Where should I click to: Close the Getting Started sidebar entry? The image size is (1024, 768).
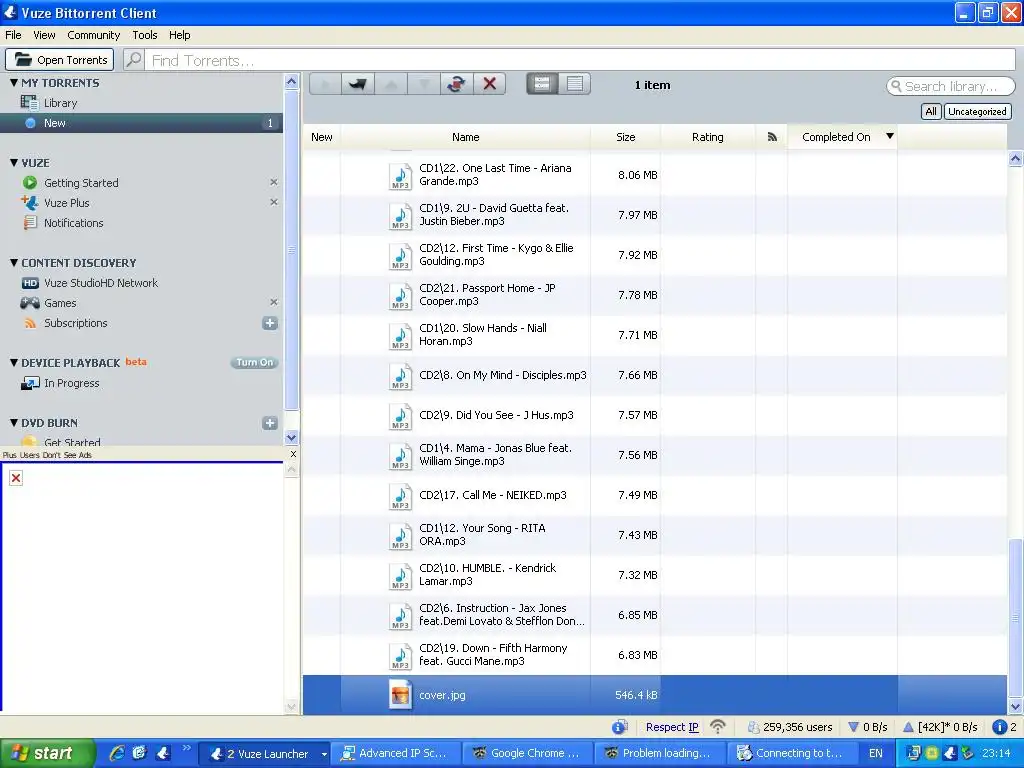point(274,182)
